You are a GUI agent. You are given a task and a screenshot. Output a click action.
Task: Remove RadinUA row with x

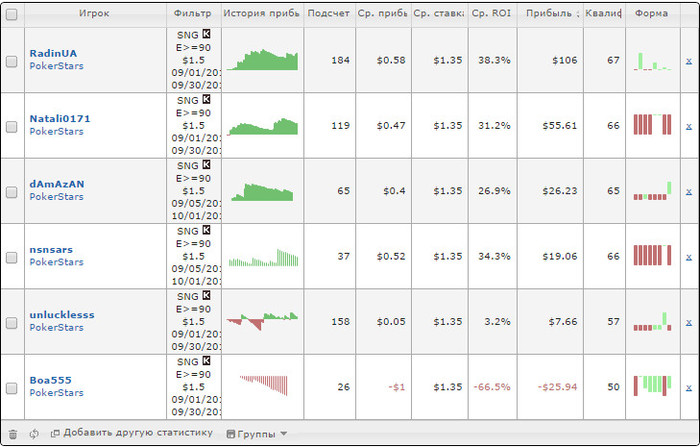pyautogui.click(x=688, y=61)
